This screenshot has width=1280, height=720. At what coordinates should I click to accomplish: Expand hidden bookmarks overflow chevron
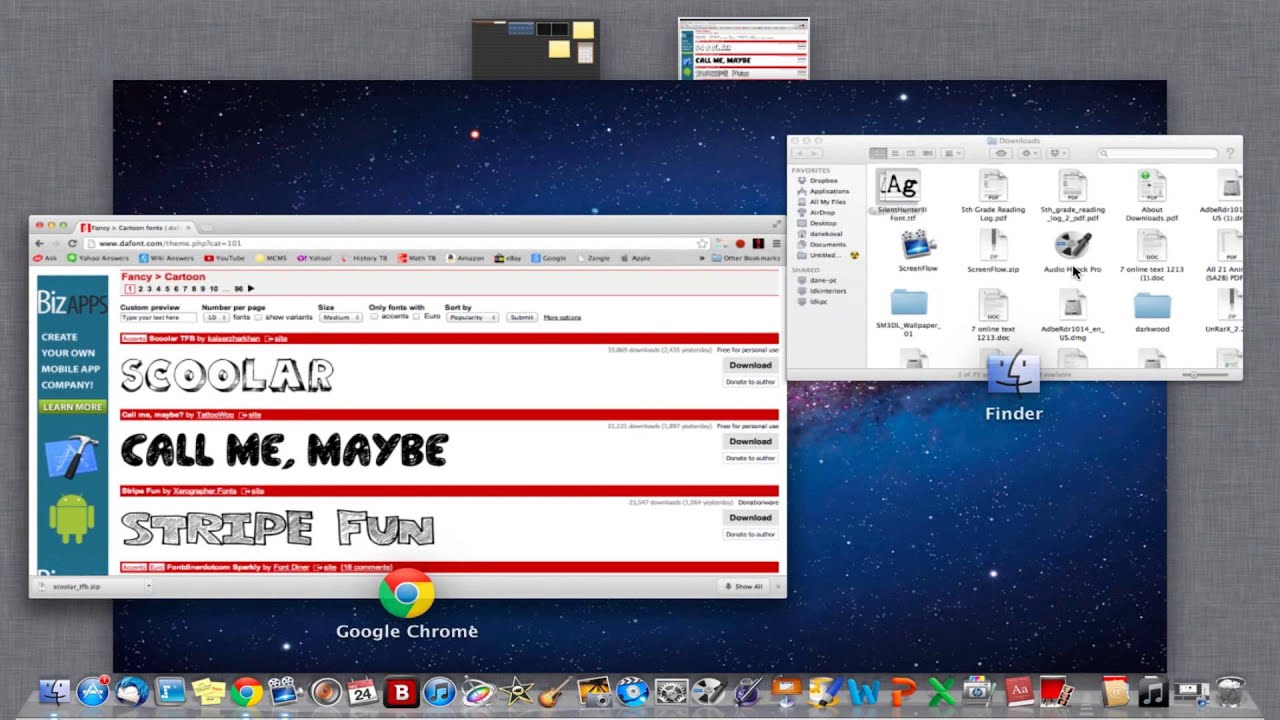click(x=703, y=258)
